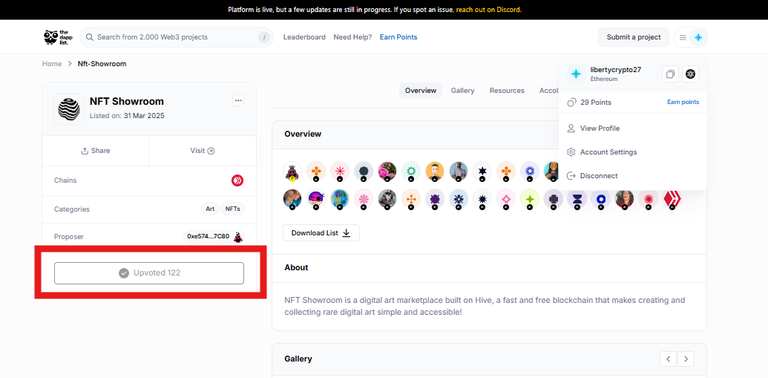Go to next gallery image with right chevron
The height and width of the screenshot is (378, 768).
click(x=686, y=359)
